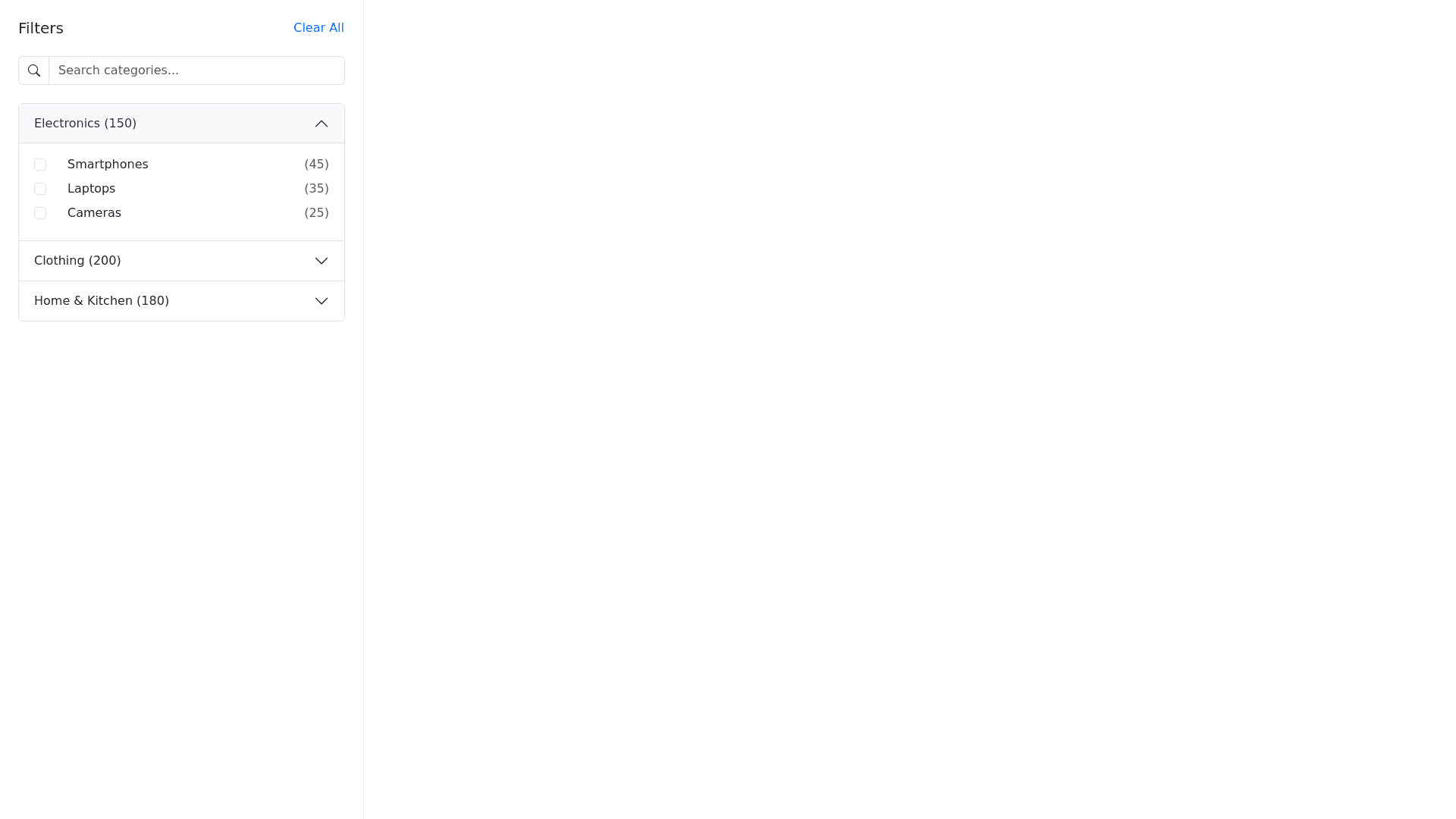Click the Clear All link
The width and height of the screenshot is (1456, 819).
pyautogui.click(x=318, y=28)
